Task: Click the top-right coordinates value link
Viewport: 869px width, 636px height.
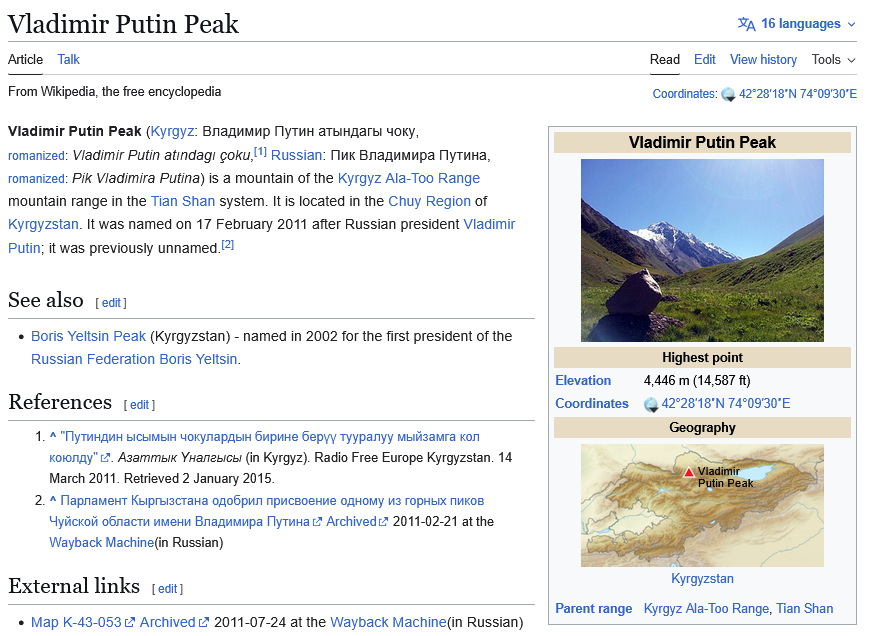Action: click(x=798, y=94)
